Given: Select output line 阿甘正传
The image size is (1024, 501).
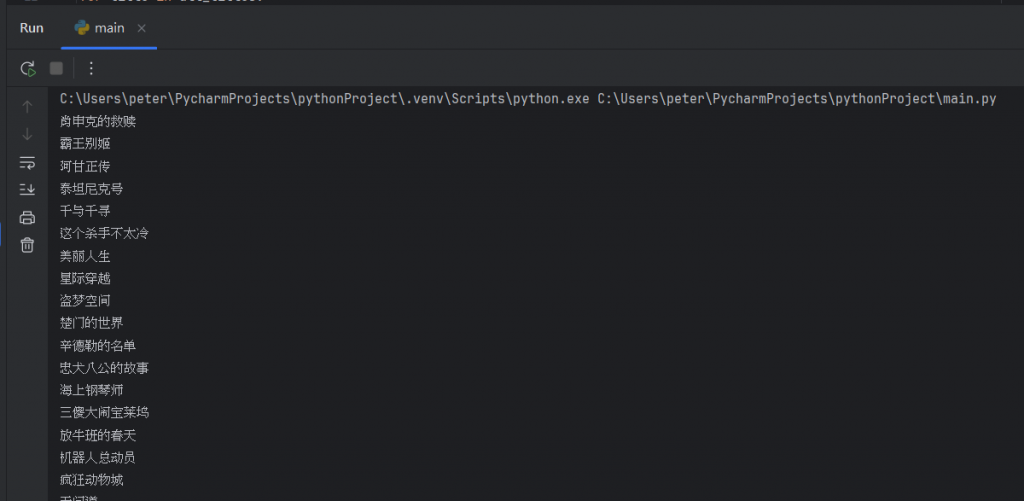Looking at the screenshot, I should click(85, 167).
